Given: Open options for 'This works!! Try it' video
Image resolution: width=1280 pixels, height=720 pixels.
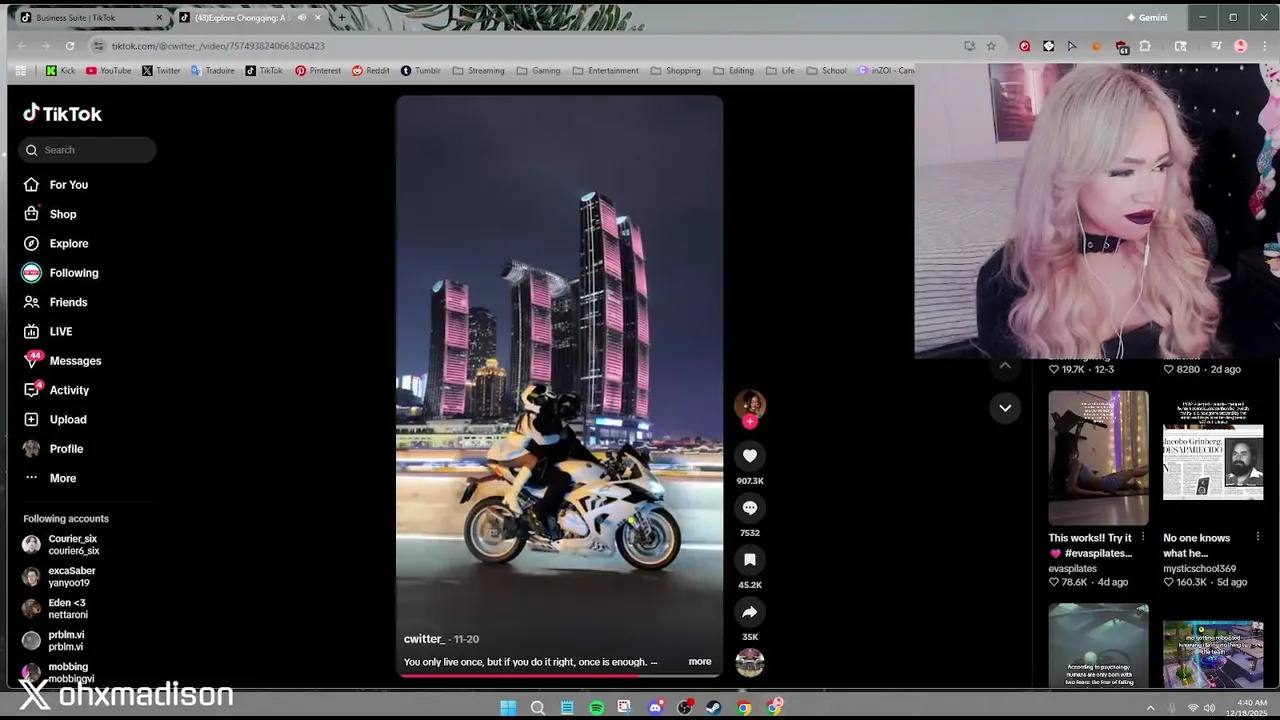Looking at the screenshot, I should tap(1143, 538).
